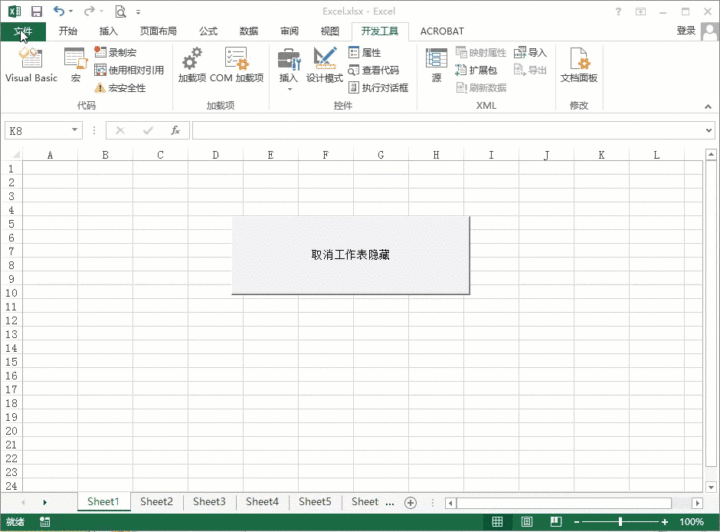
Task: Switch to the Sheet2 tab
Action: tap(157, 502)
